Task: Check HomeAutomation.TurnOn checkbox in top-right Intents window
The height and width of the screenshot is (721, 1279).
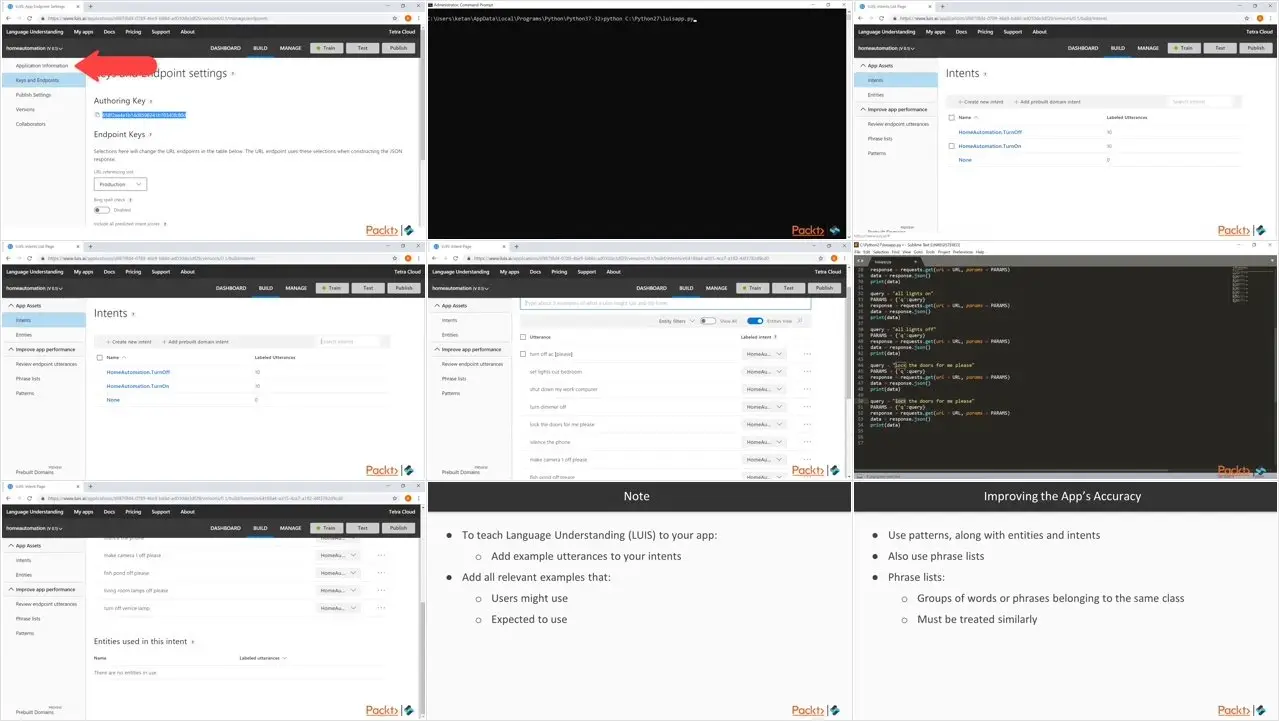Action: tap(951, 146)
